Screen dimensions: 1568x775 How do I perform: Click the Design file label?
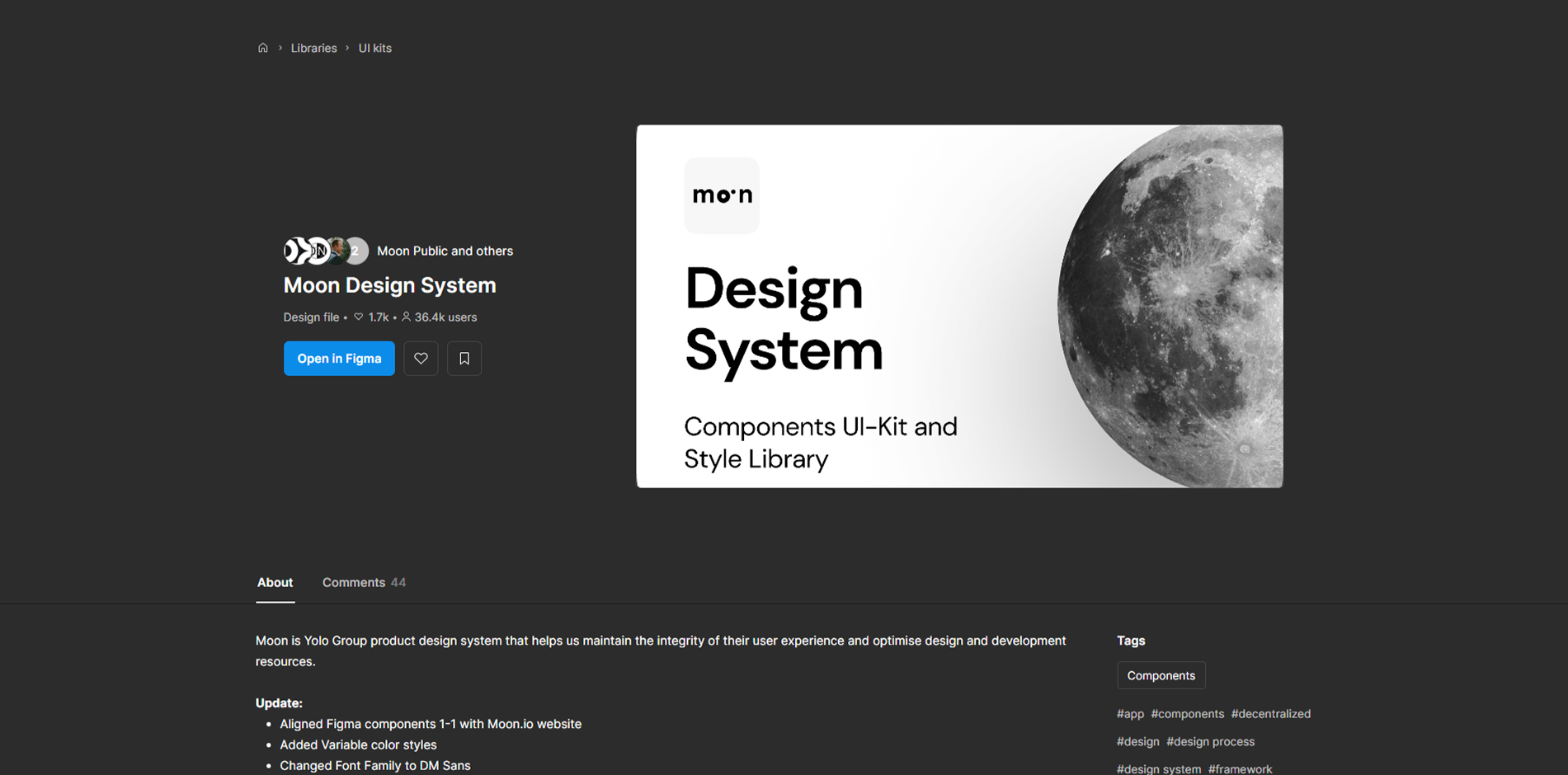(311, 317)
